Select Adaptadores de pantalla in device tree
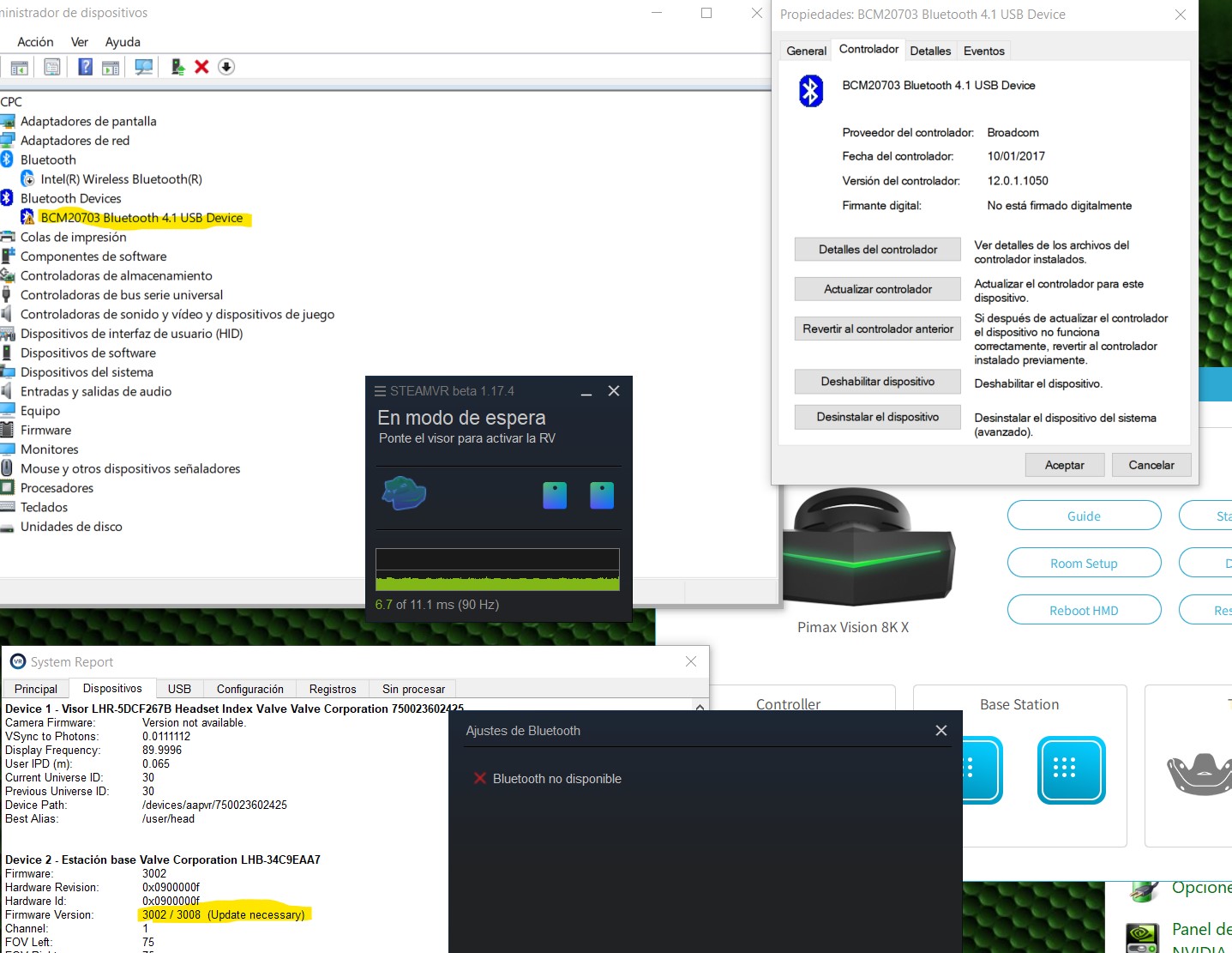 [x=88, y=121]
